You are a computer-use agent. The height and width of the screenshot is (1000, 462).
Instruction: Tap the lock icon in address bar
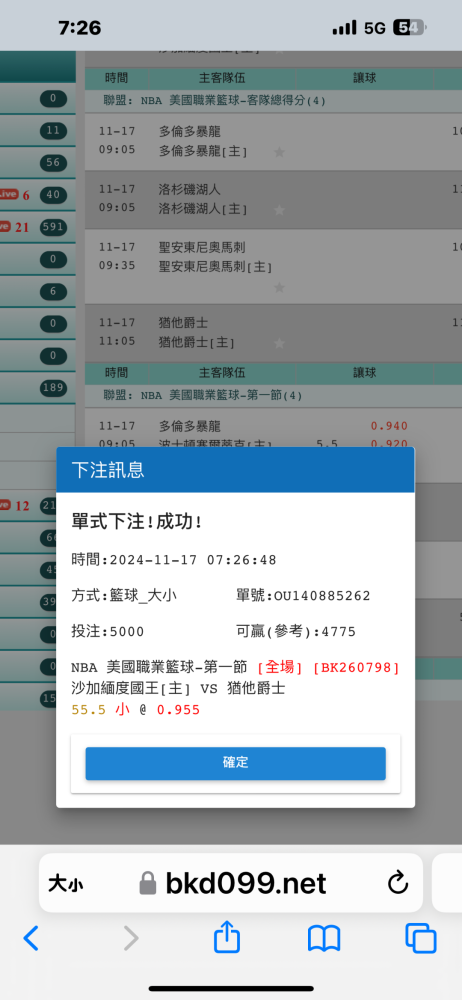[148, 883]
